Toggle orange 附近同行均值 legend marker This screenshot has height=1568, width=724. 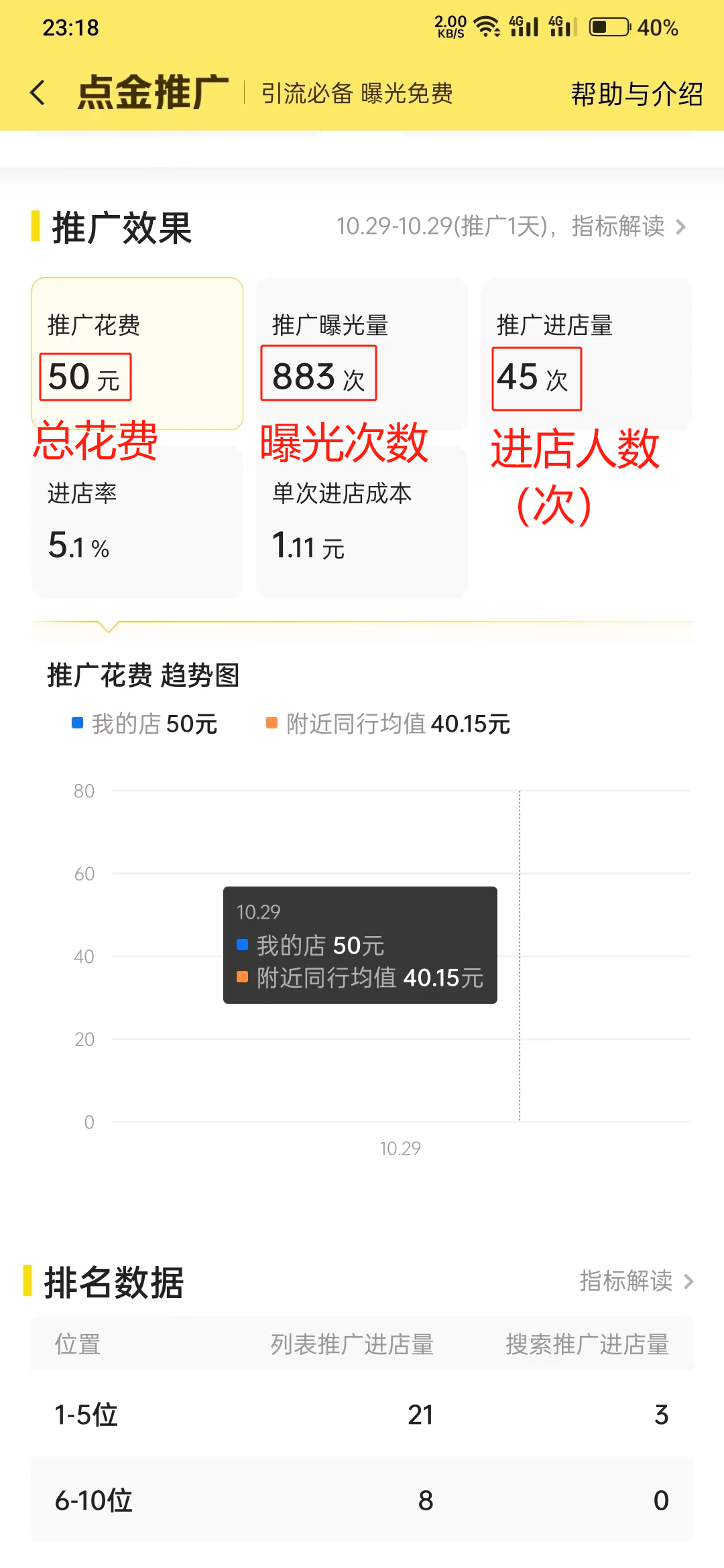[x=271, y=723]
